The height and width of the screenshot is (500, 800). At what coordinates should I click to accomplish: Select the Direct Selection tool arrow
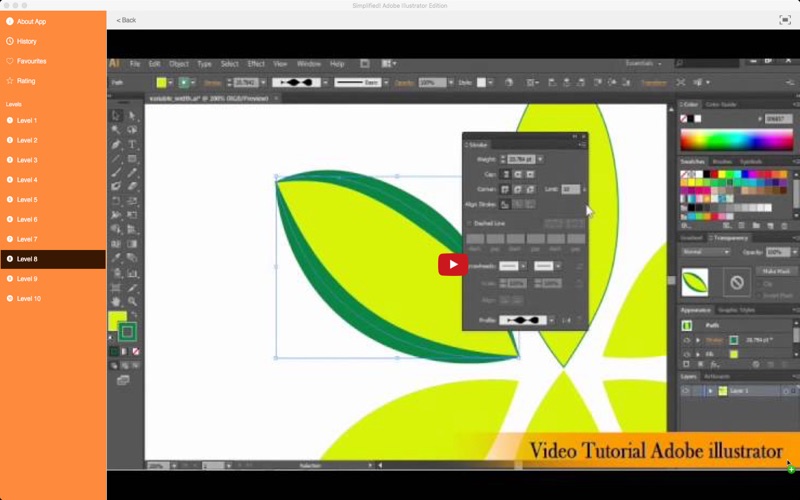pos(132,115)
